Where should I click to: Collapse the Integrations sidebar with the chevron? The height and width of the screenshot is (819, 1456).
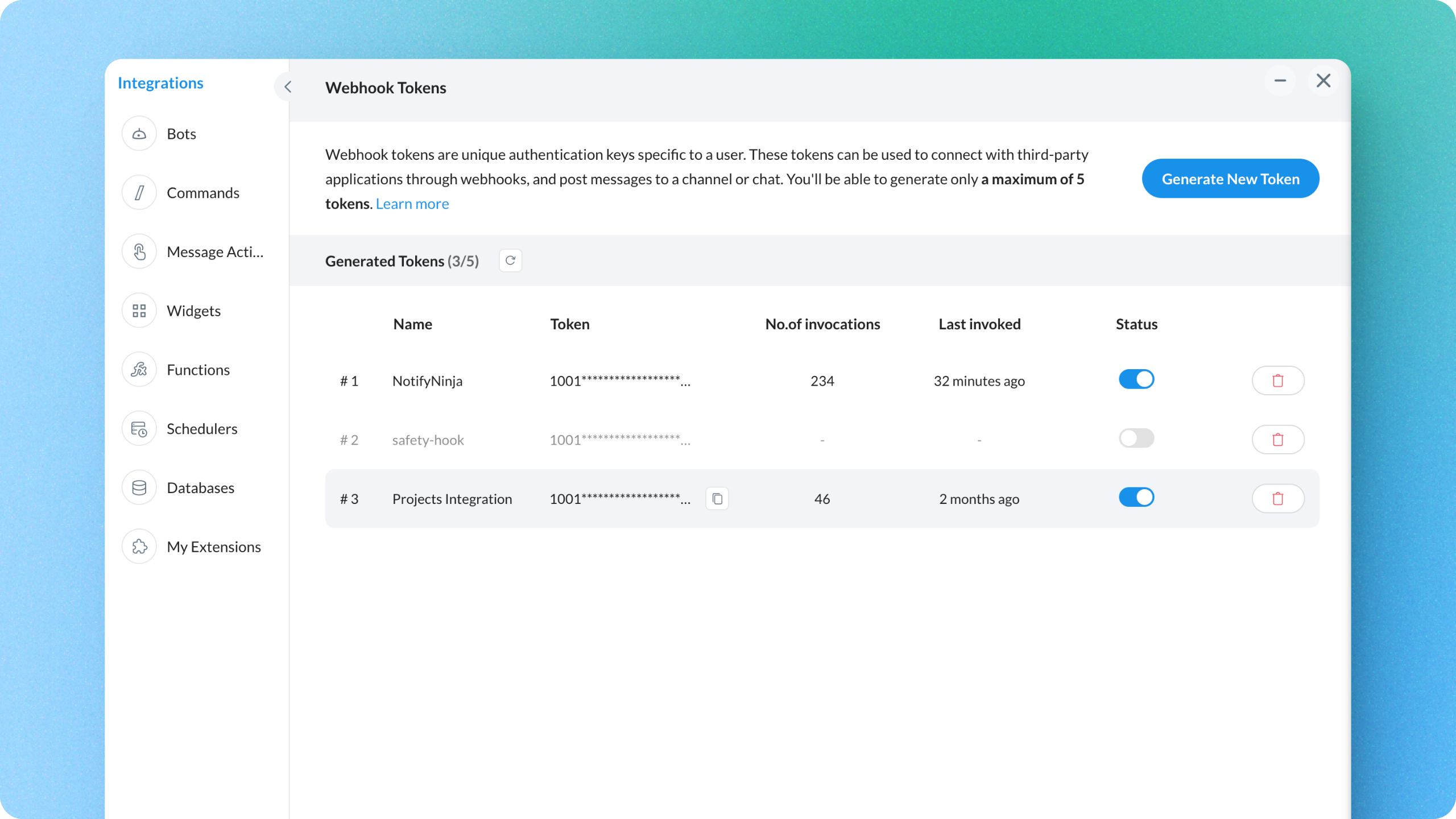tap(288, 87)
